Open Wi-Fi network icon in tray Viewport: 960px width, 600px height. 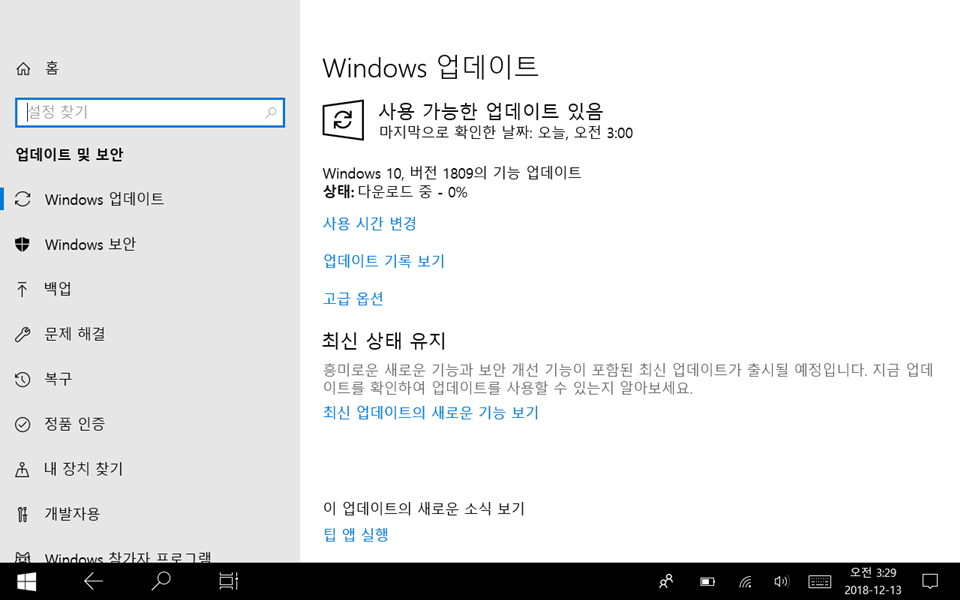[x=745, y=582]
